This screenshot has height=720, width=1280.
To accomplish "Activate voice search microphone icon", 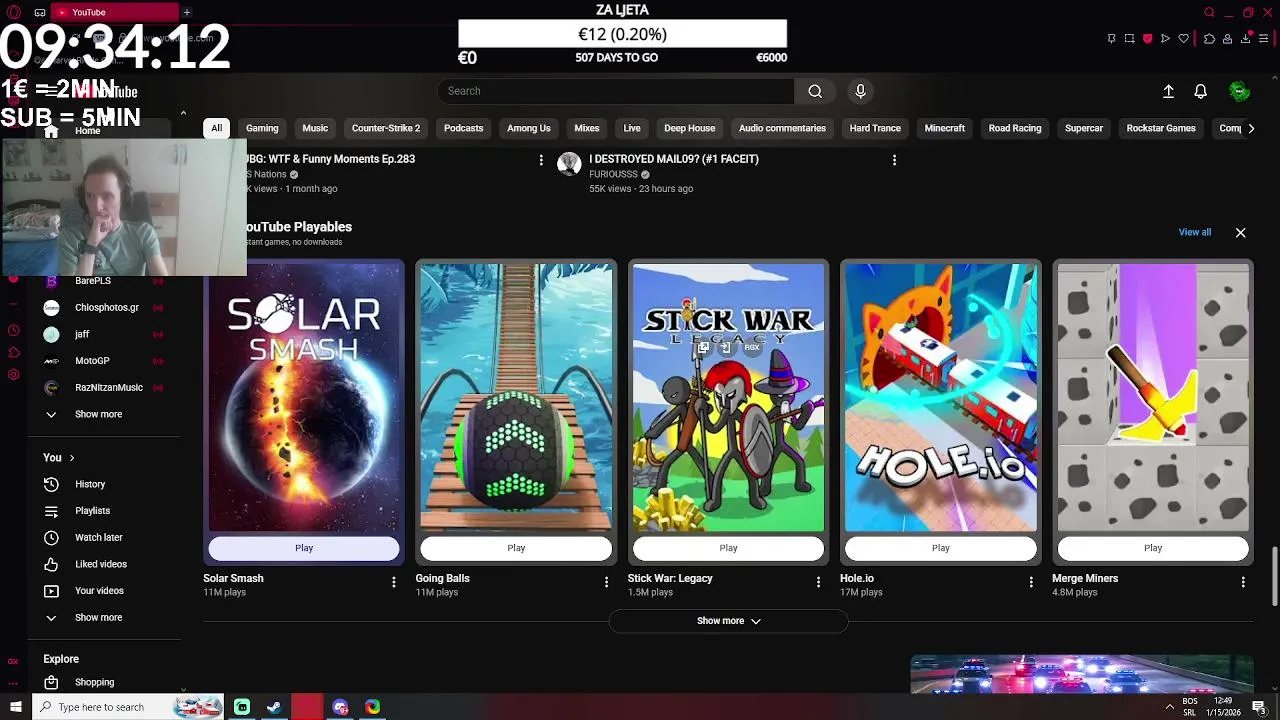I will click(860, 91).
